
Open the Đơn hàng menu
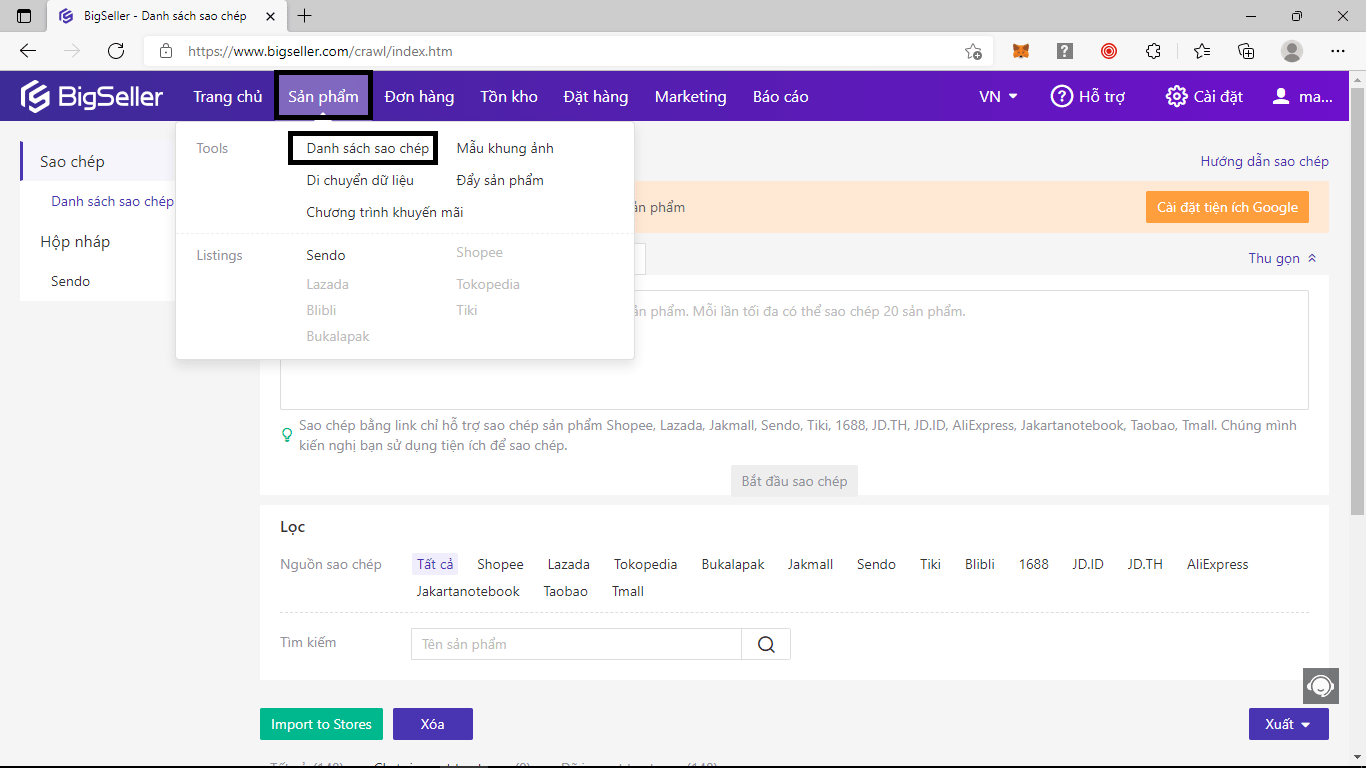[x=417, y=96]
